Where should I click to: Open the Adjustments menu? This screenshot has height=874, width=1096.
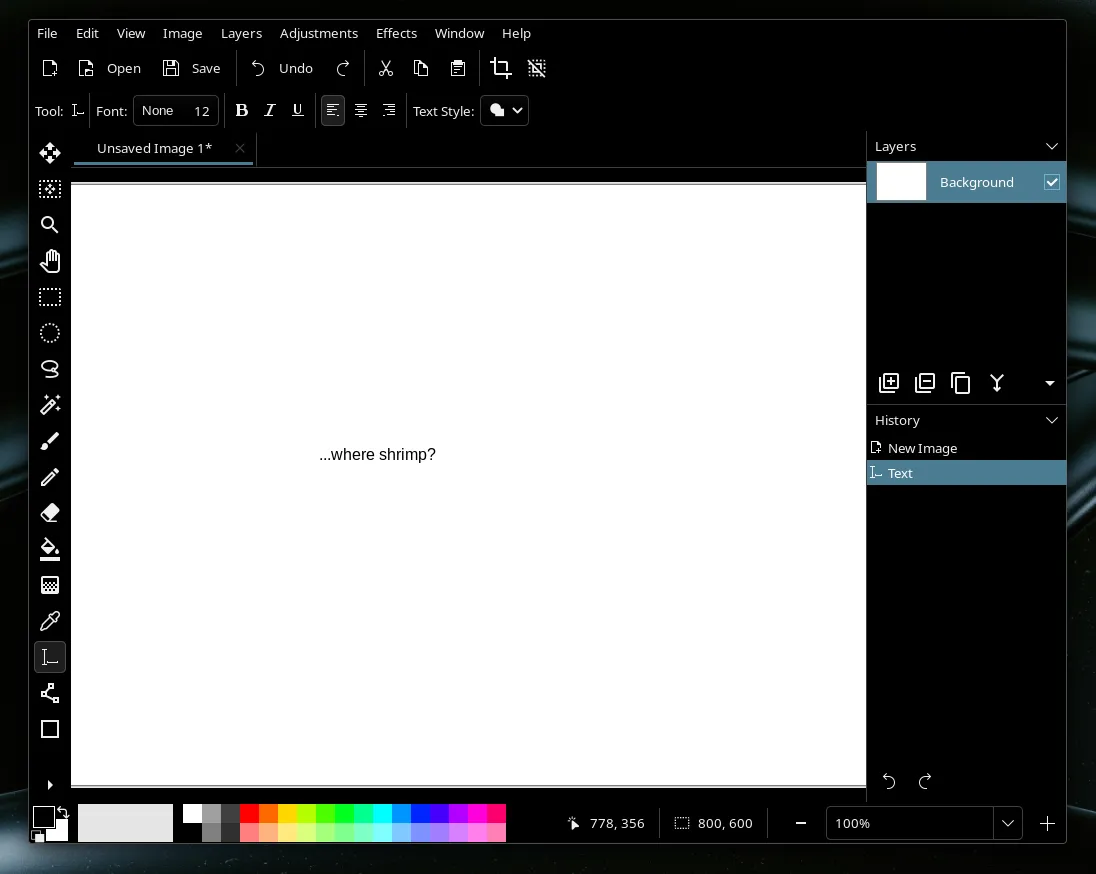[319, 33]
